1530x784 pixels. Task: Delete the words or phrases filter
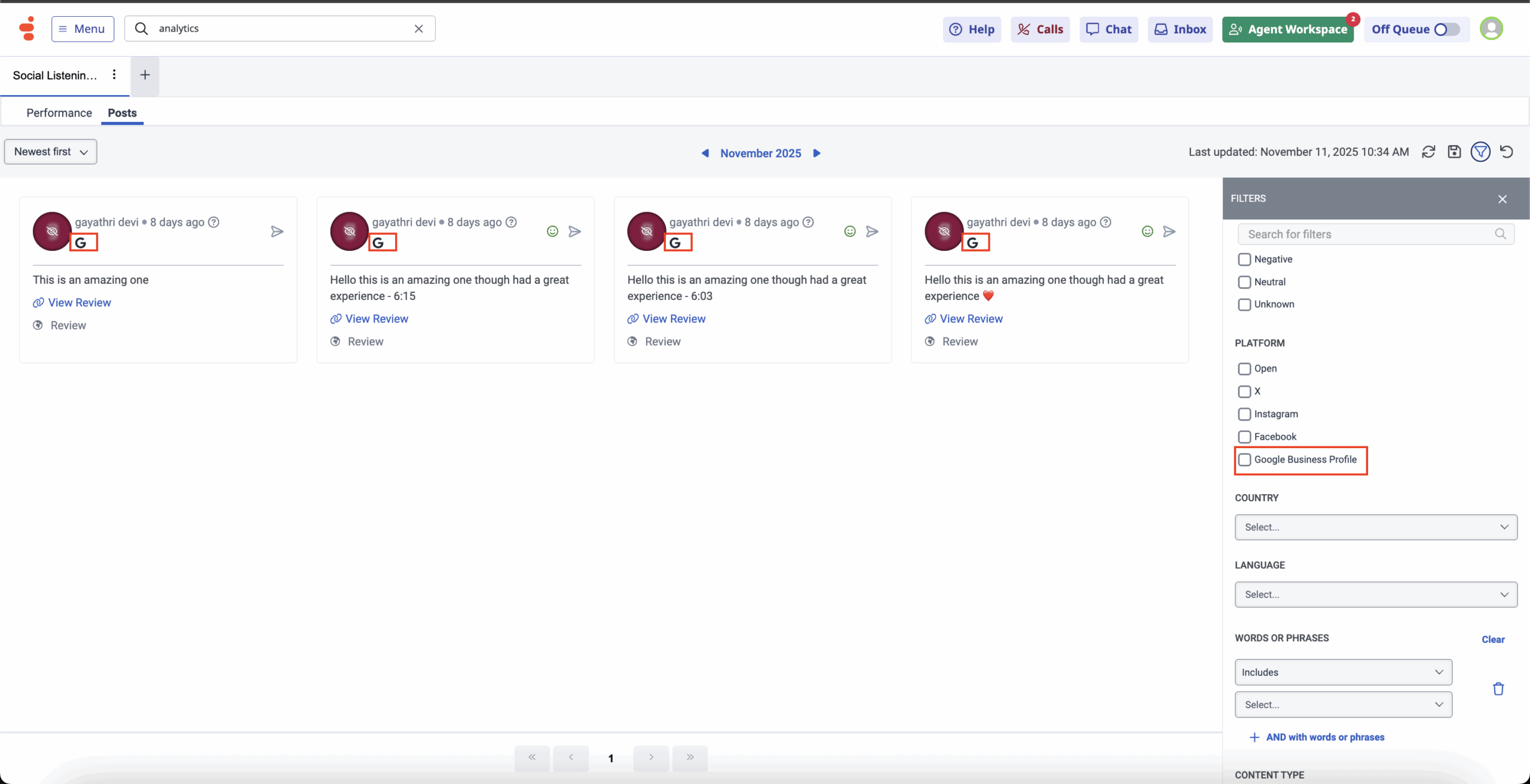pos(1498,689)
